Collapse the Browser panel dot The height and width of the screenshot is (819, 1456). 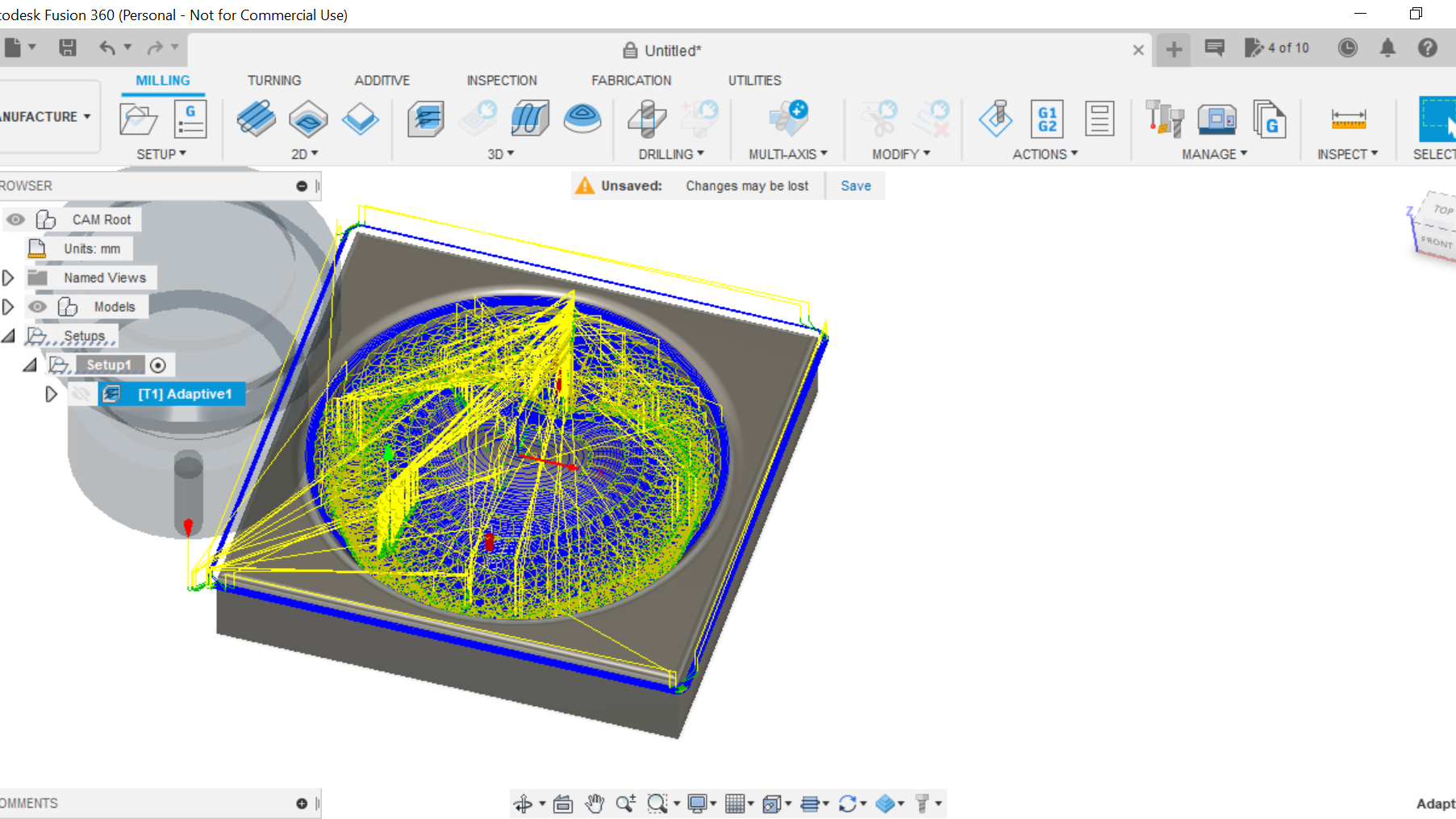pos(302,186)
